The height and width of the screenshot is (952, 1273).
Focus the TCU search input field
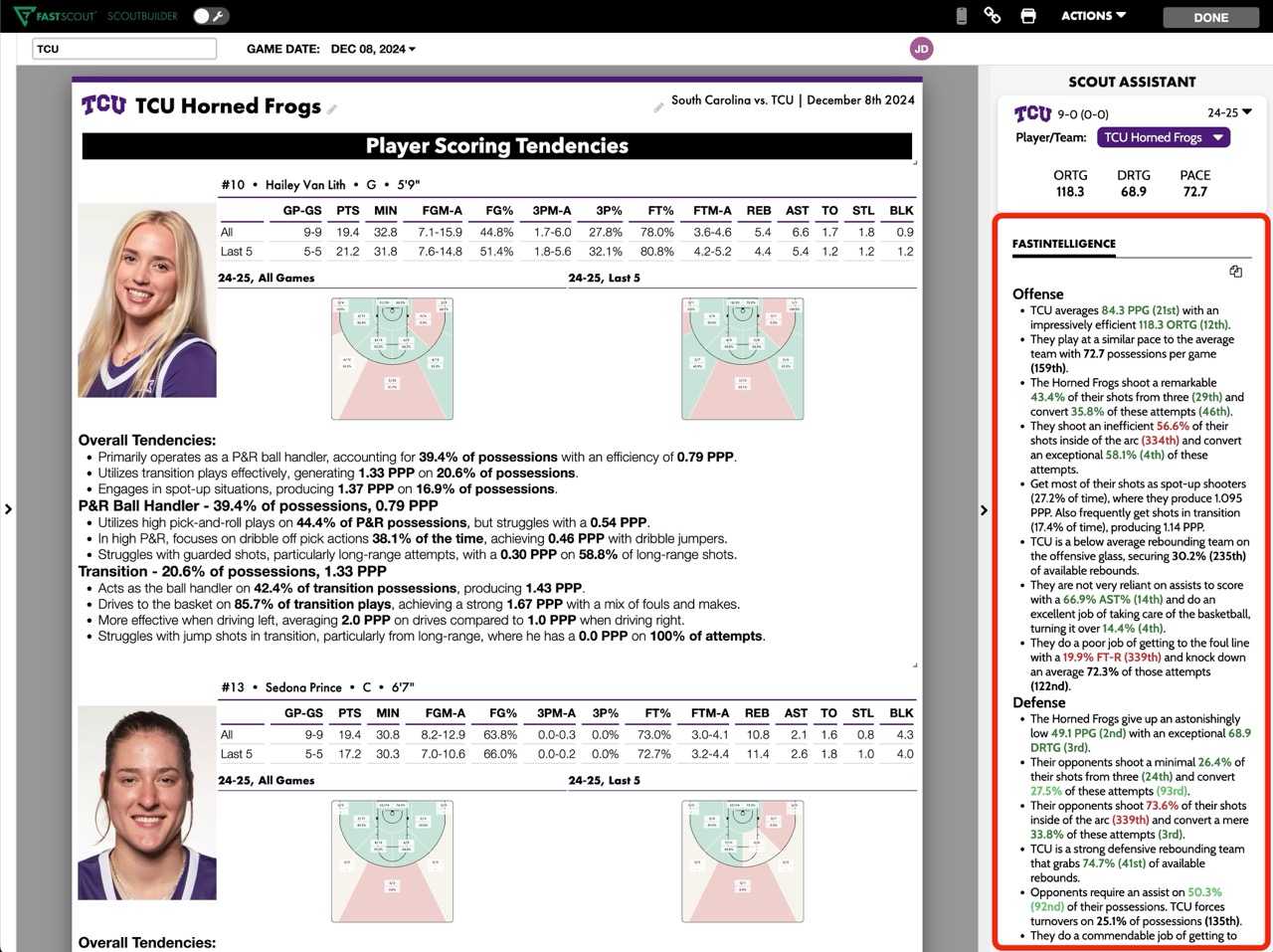[x=124, y=49]
